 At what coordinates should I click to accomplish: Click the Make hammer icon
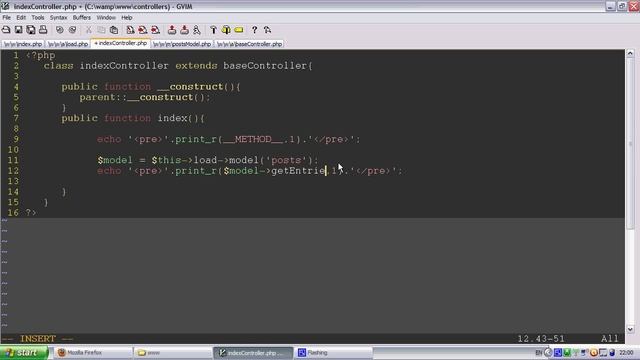(x=213, y=30)
